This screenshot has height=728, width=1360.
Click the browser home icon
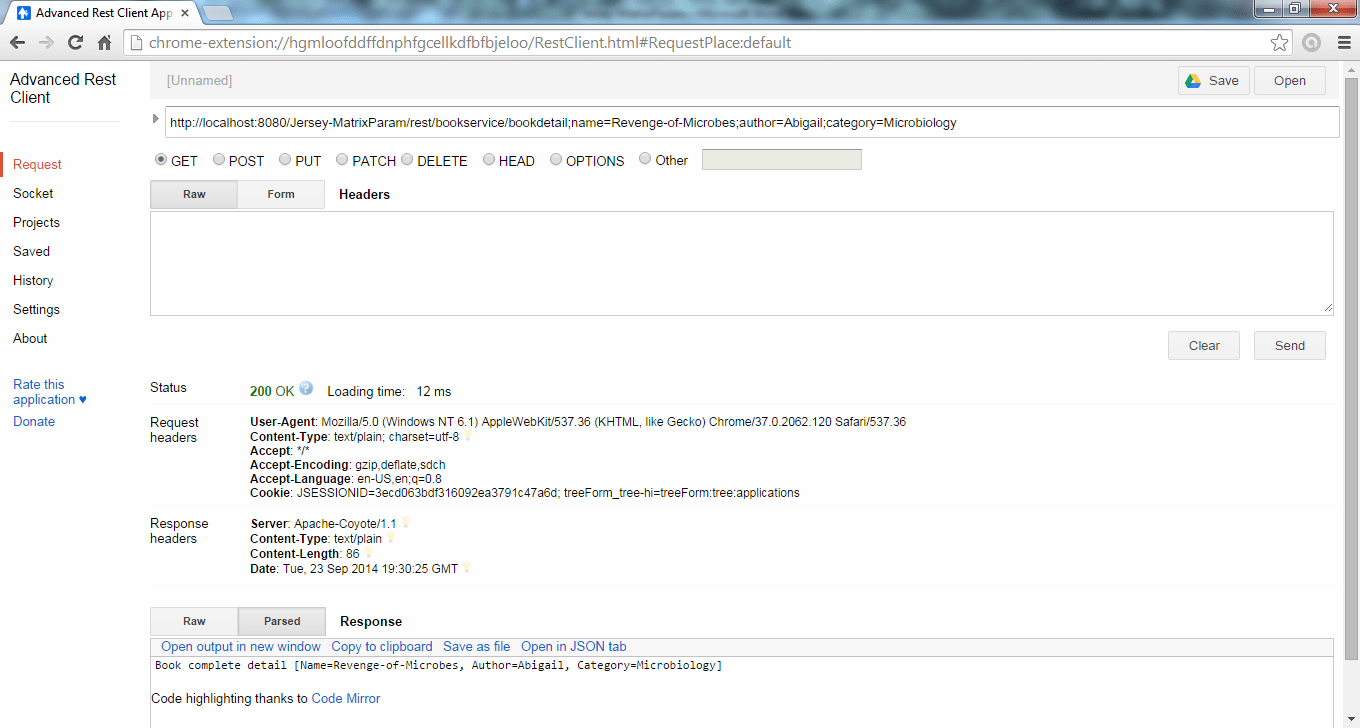(104, 42)
